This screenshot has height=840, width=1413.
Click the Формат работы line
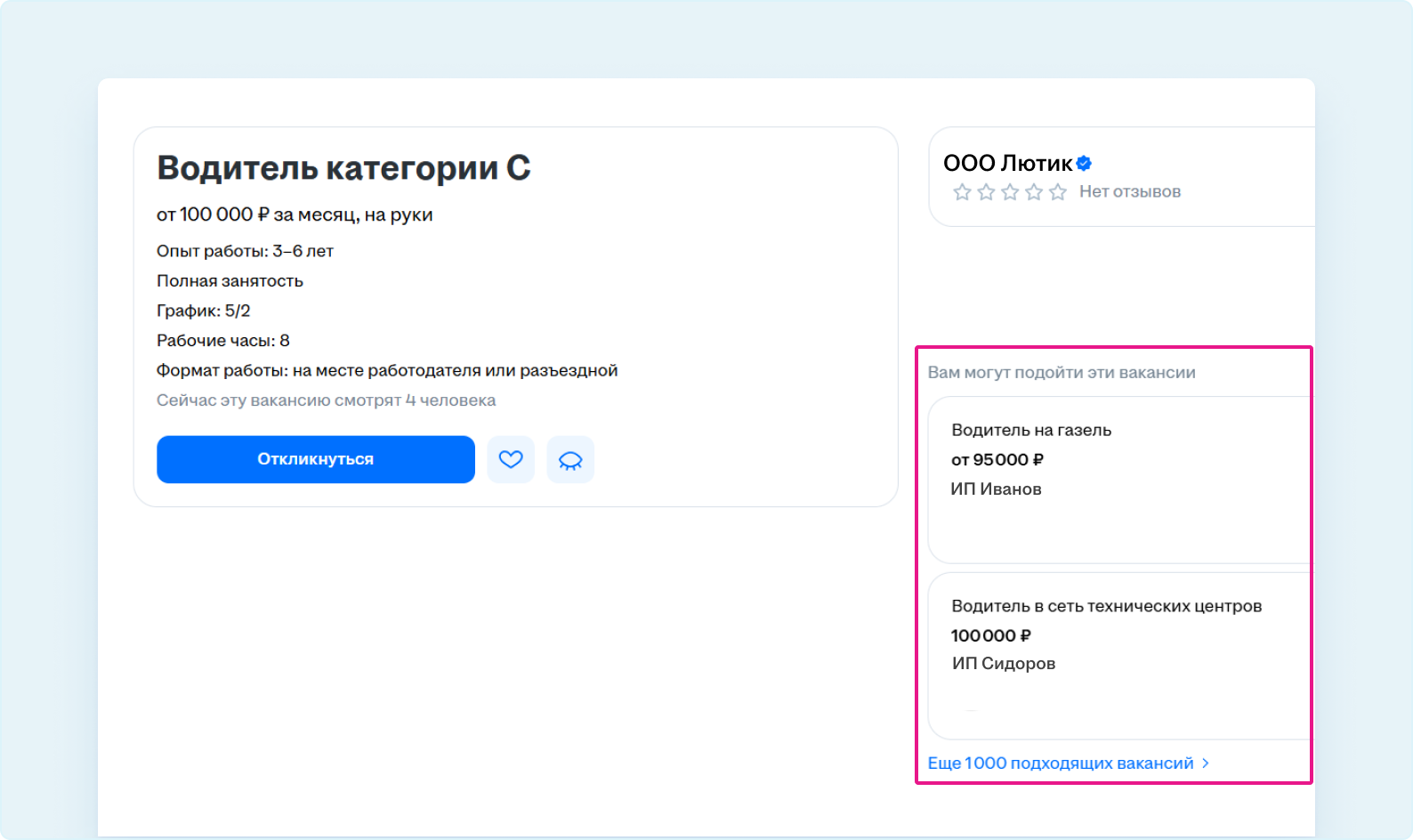click(x=387, y=370)
